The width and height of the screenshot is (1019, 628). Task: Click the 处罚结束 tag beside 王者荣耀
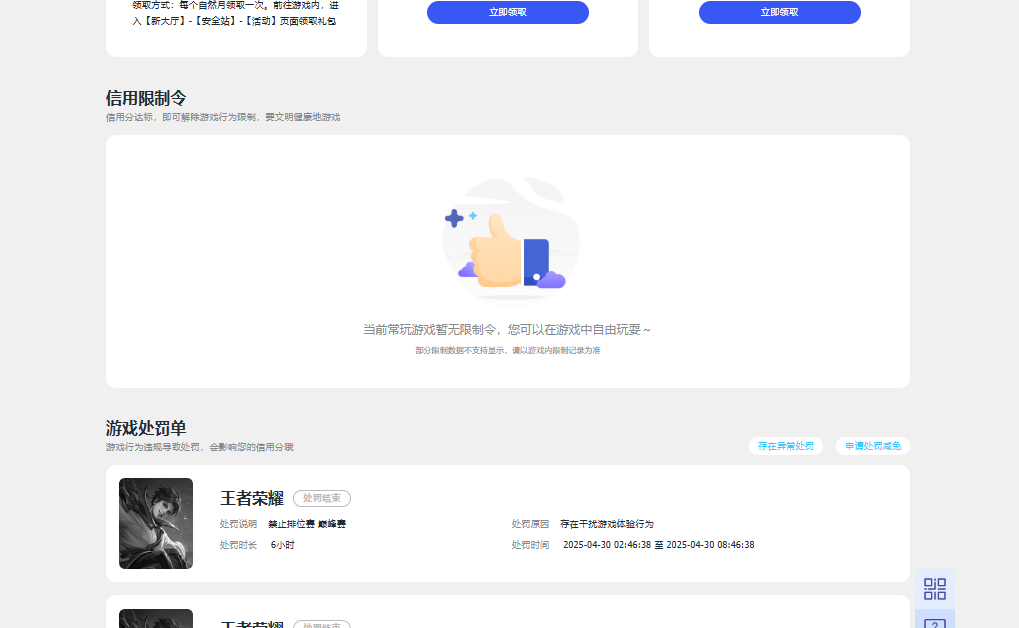pyautogui.click(x=322, y=499)
